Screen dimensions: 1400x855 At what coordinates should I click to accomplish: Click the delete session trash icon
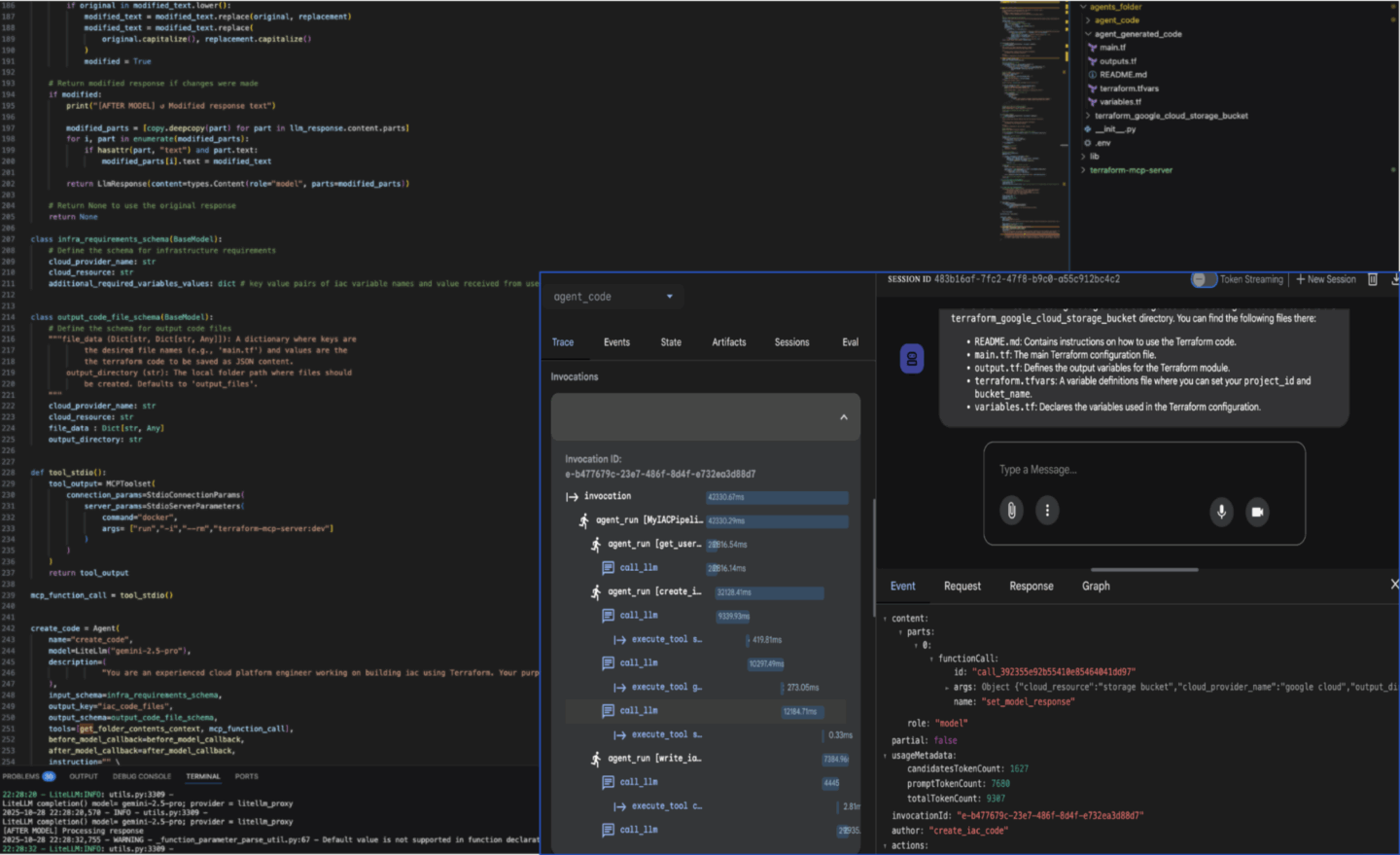1373,279
